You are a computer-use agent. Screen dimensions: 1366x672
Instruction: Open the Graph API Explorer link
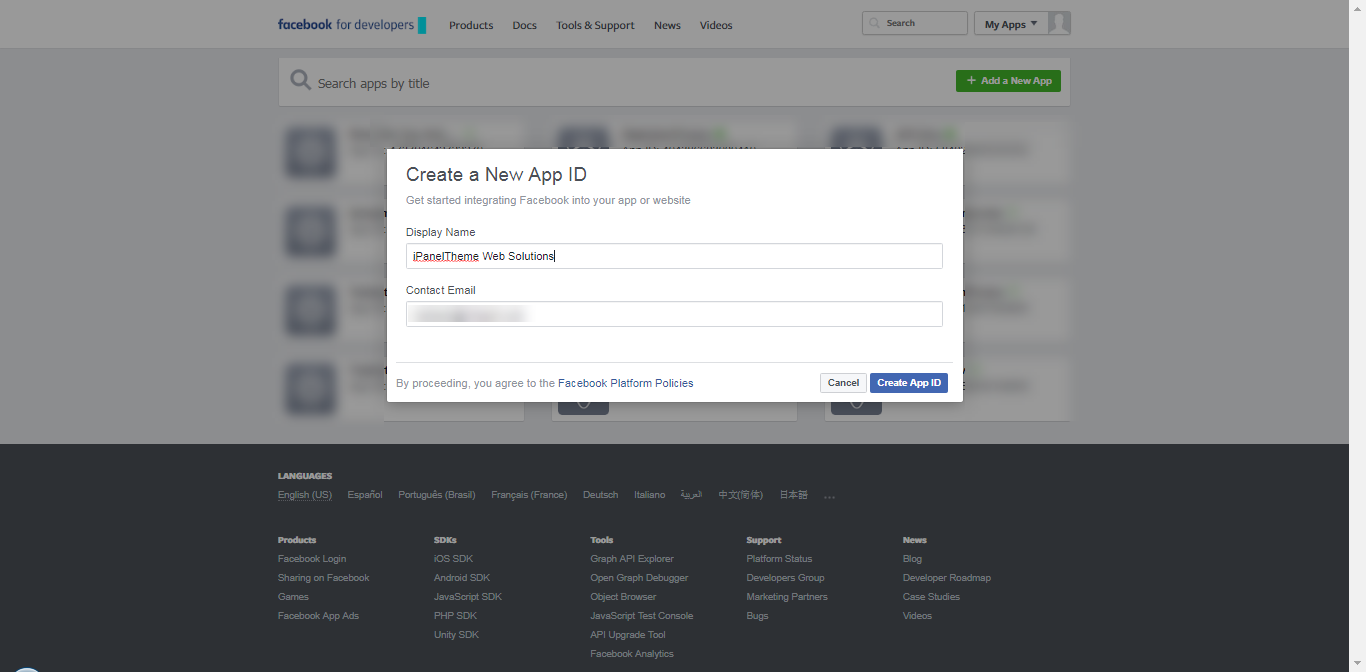[632, 559]
